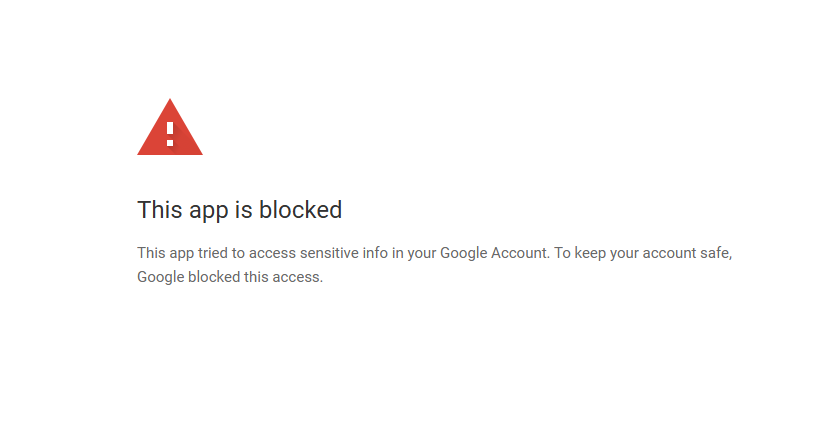The image size is (821, 444).
Task: Click the red warning triangle icon
Action: click(x=170, y=127)
